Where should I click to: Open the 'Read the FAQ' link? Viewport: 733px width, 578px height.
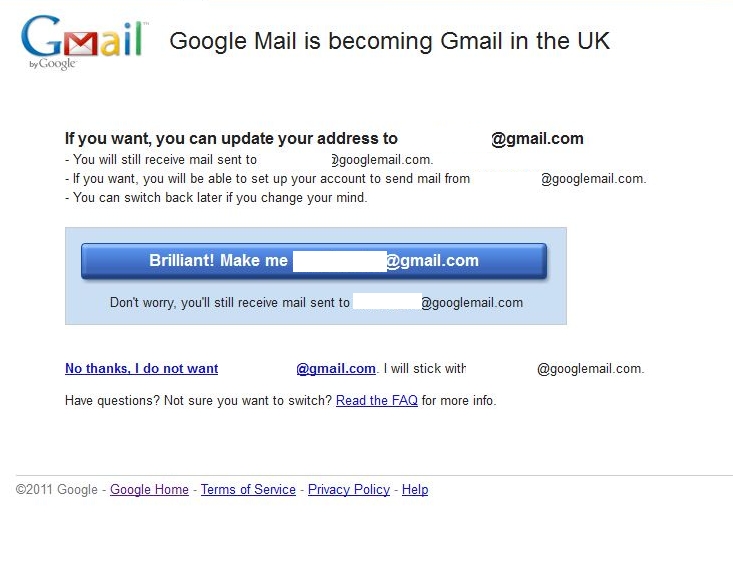[377, 400]
